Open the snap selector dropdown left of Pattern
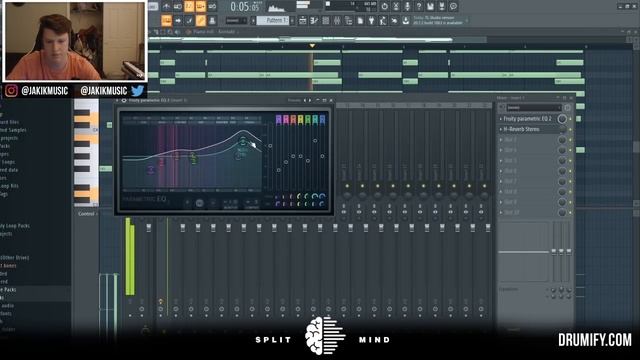Image resolution: width=640 pixels, height=360 pixels. click(x=236, y=20)
